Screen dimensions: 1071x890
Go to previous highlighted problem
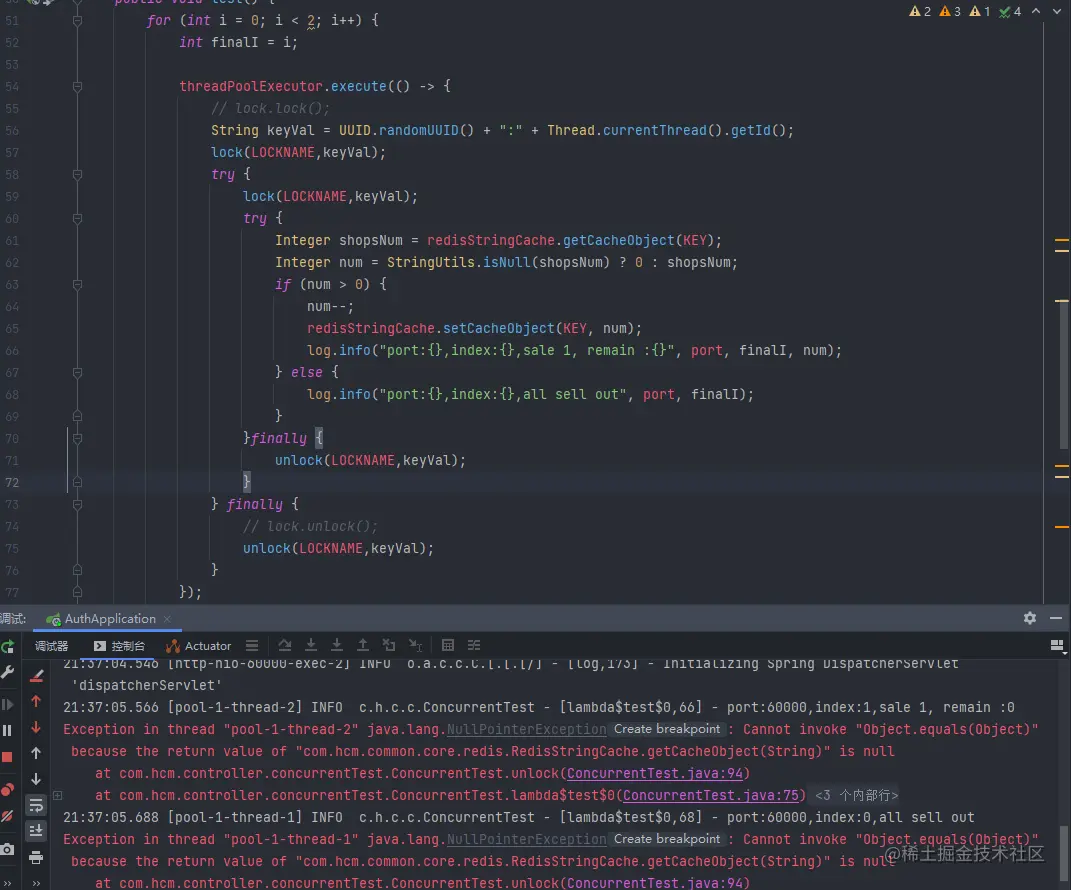pos(1036,11)
